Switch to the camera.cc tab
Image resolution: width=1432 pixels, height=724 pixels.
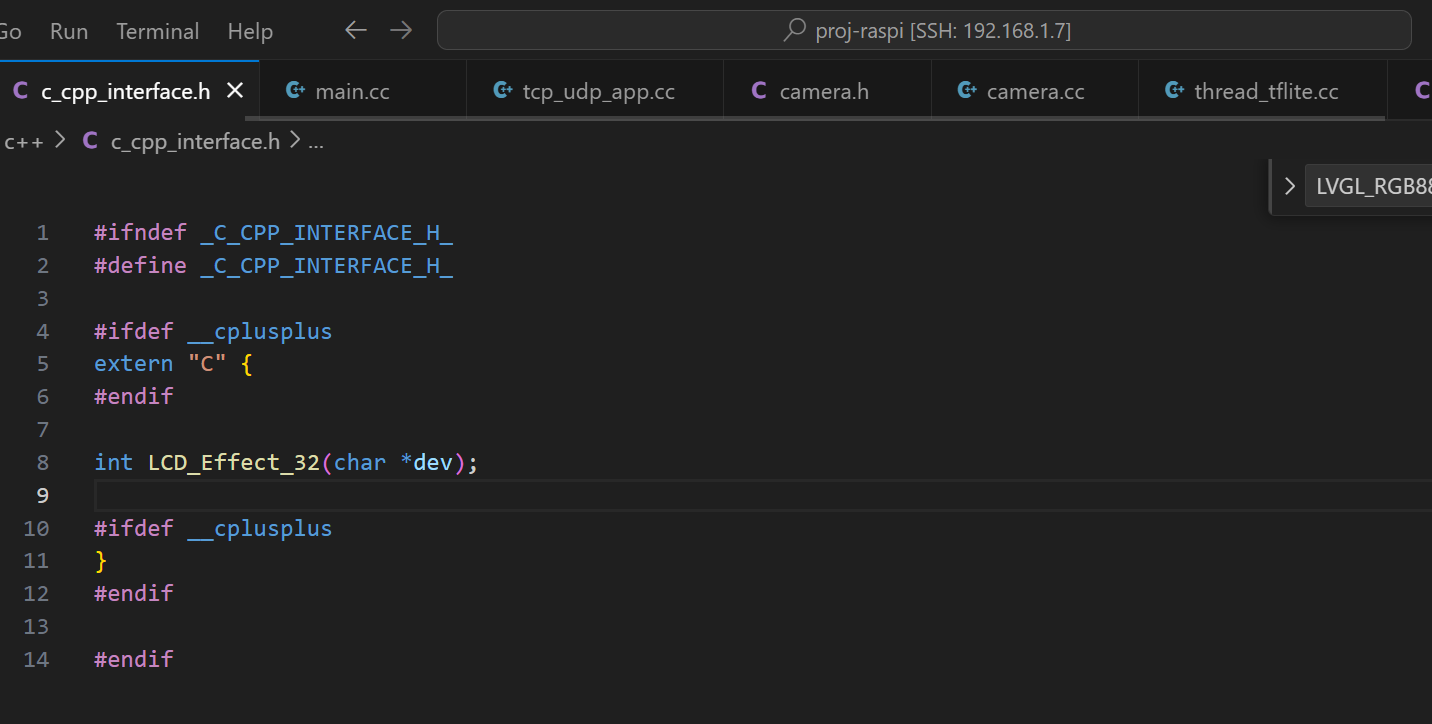1035,91
